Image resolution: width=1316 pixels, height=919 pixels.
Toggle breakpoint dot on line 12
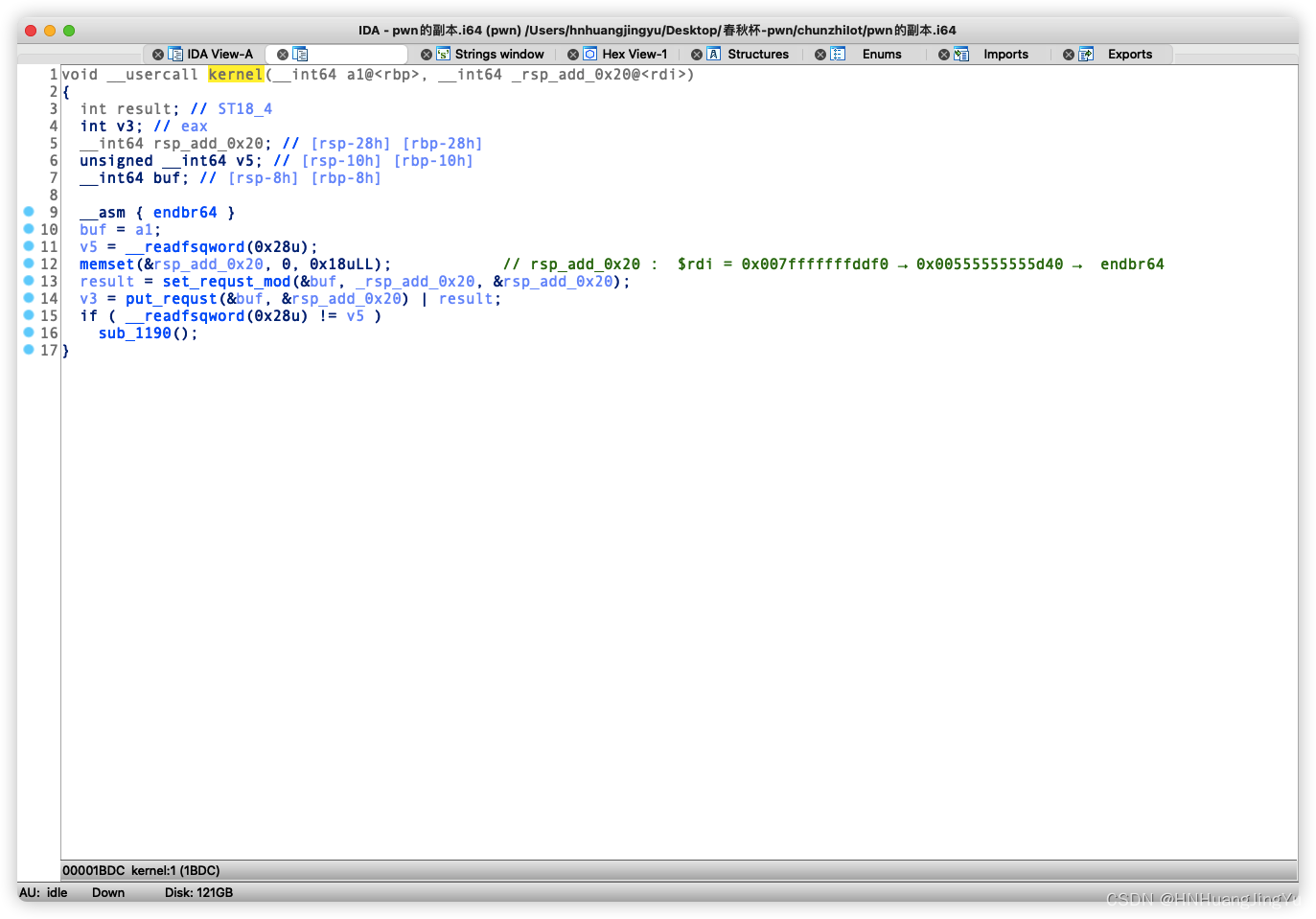29,264
